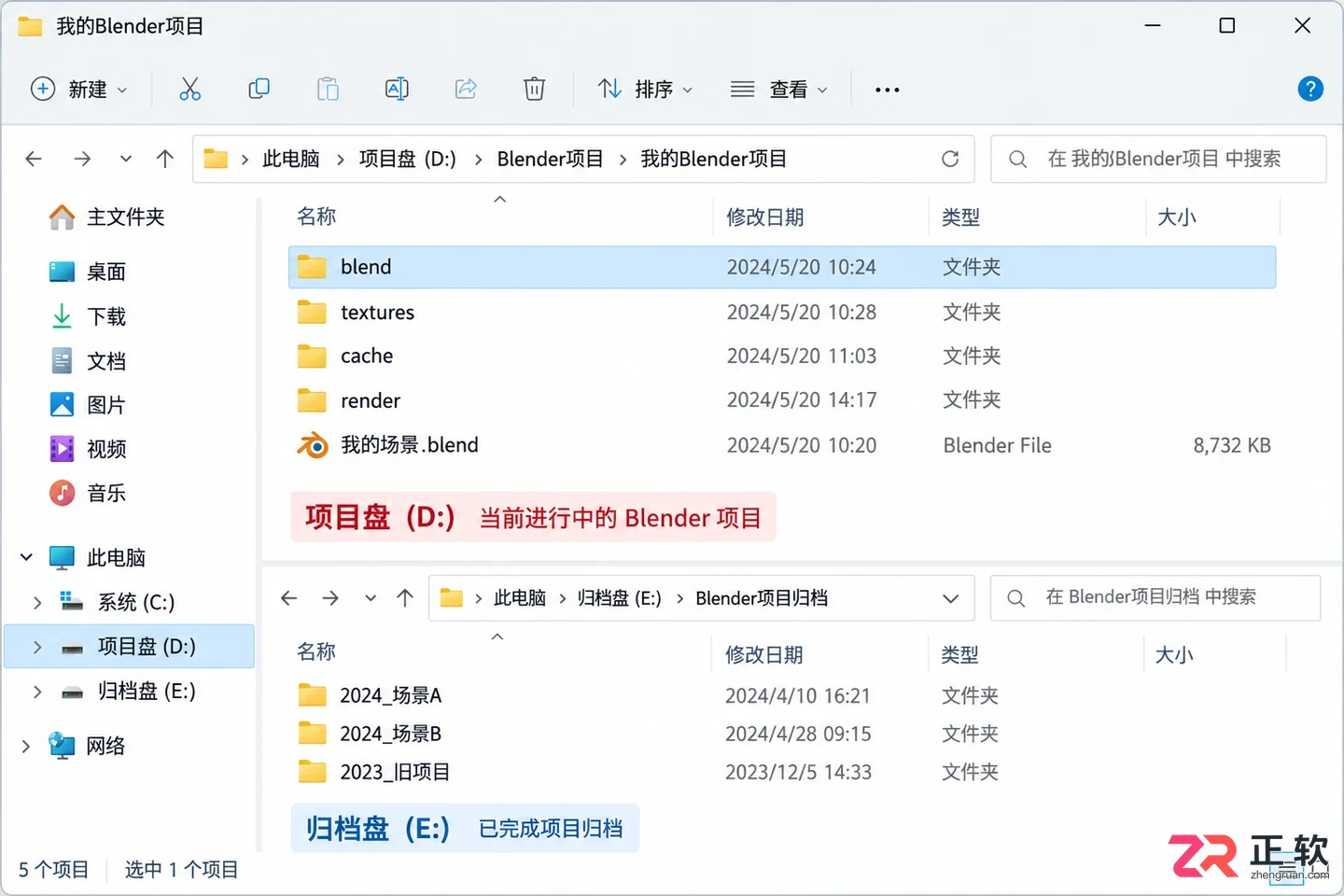
Task: Select 网络 network in sidebar
Action: [x=87, y=746]
